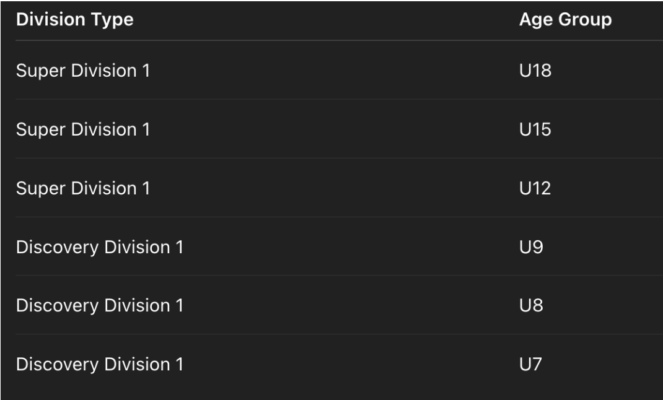Click the Division Type column header
663x400 pixels.
75,19
